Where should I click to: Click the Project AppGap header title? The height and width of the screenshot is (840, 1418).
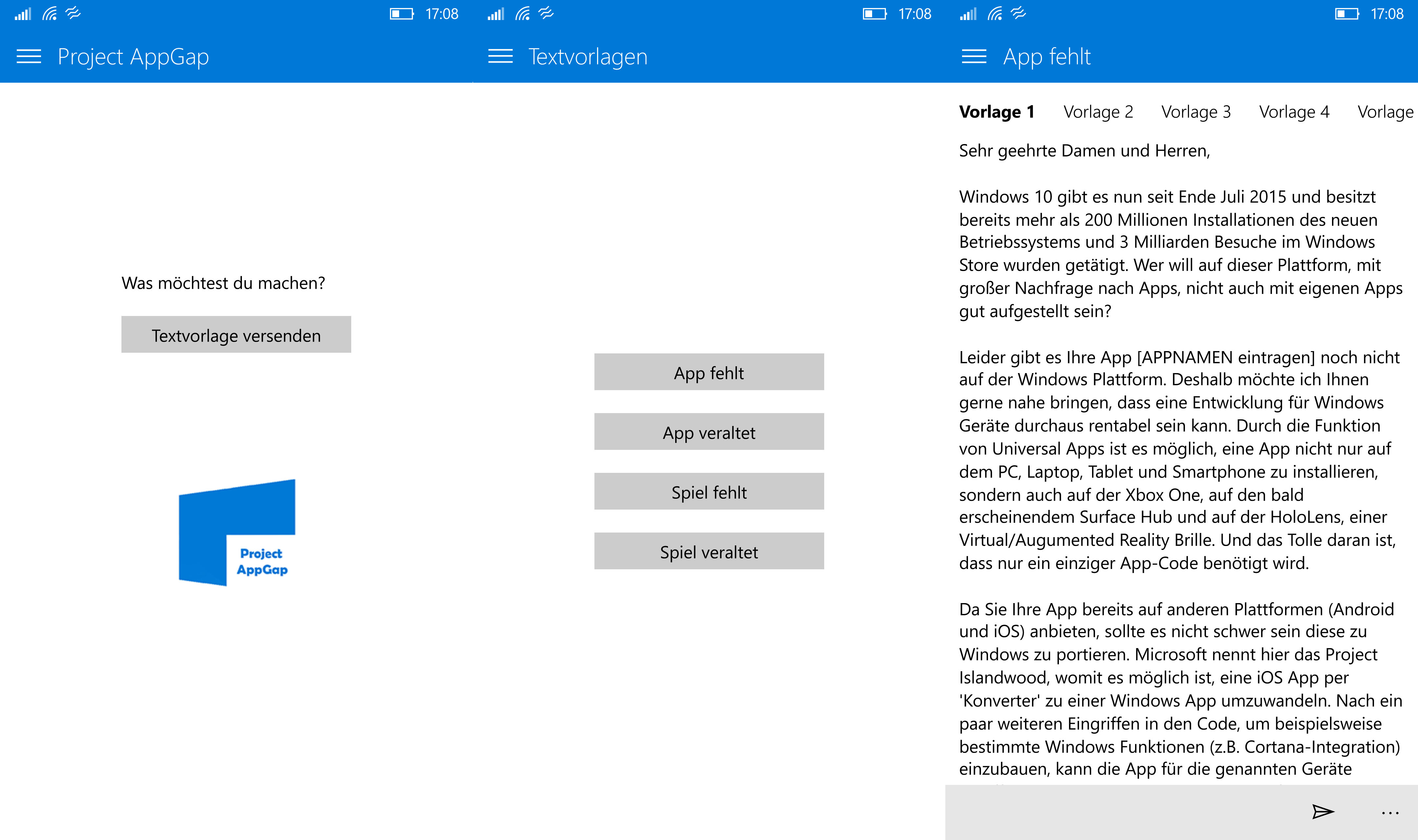click(x=133, y=57)
